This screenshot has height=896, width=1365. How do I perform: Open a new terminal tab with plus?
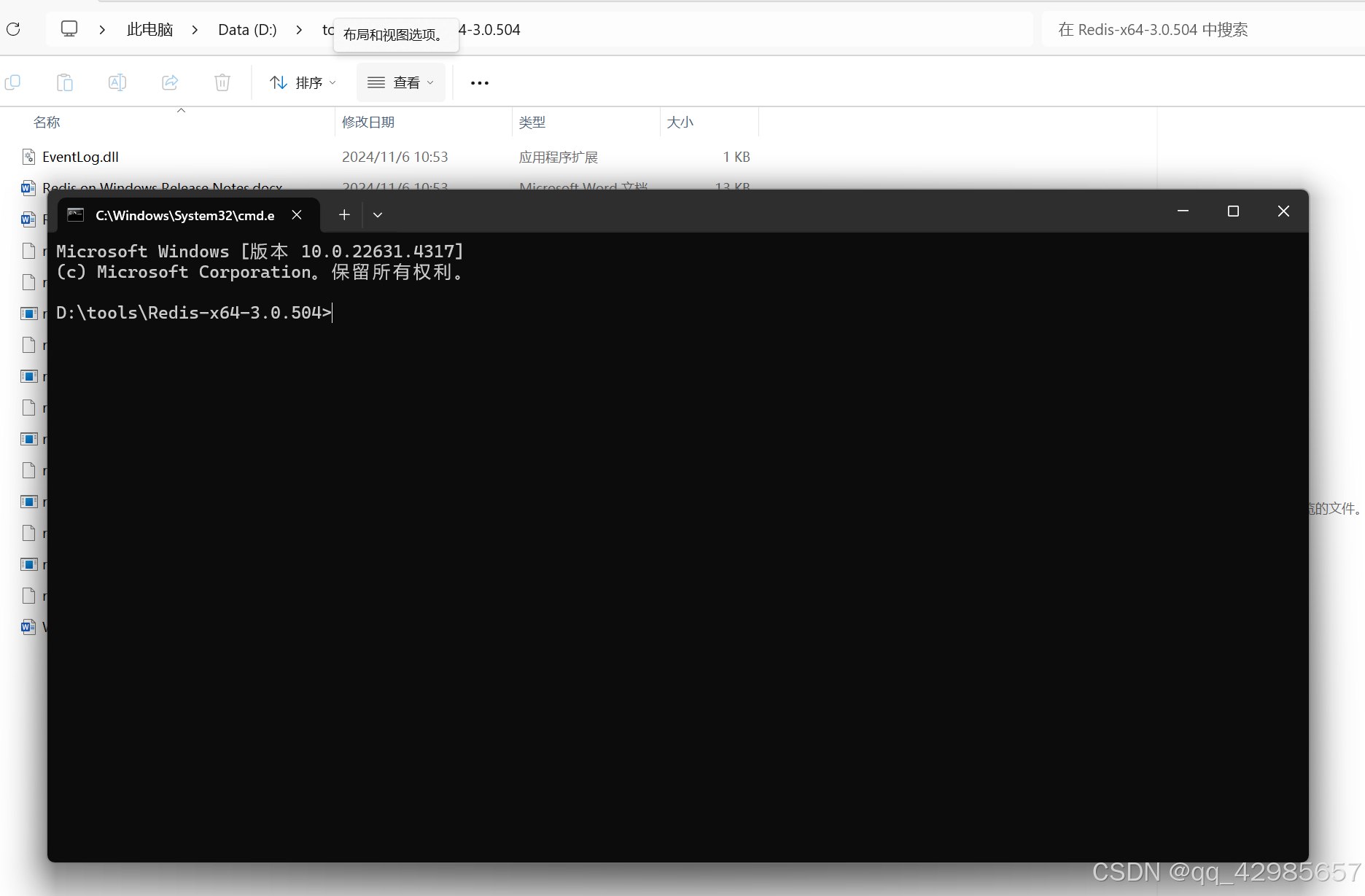coord(344,214)
